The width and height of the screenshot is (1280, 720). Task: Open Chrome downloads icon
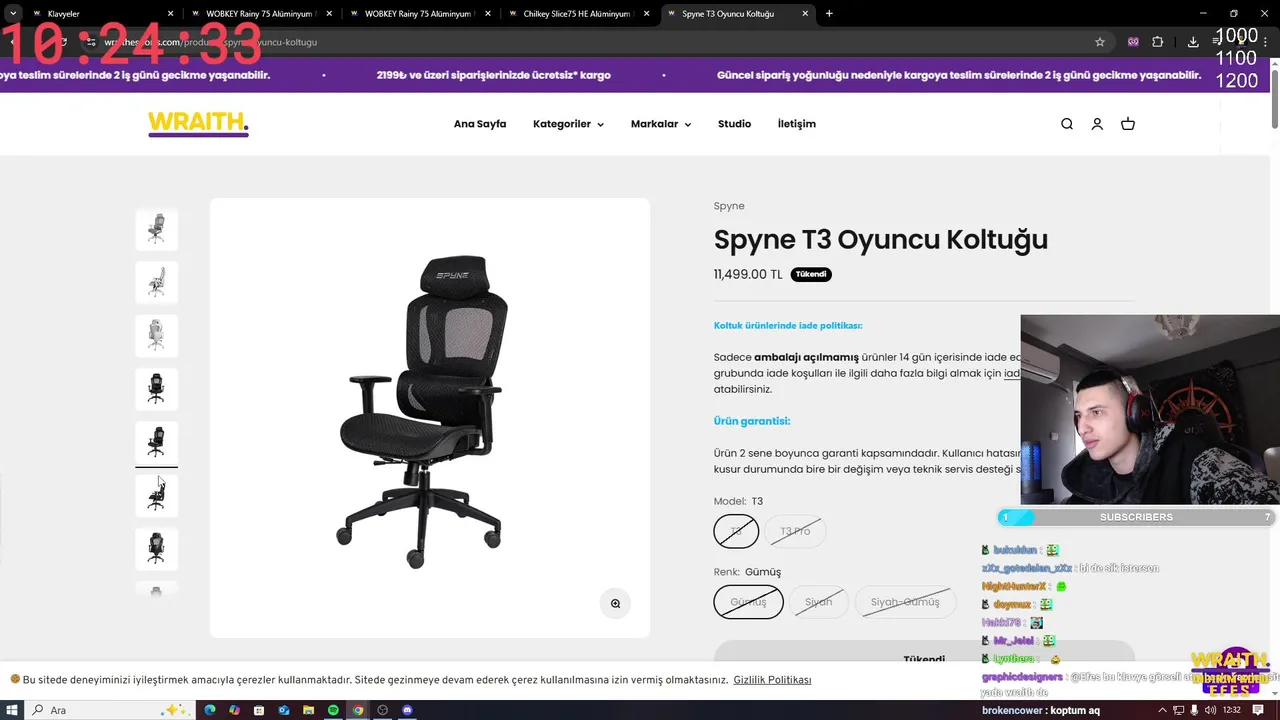coord(1193,42)
